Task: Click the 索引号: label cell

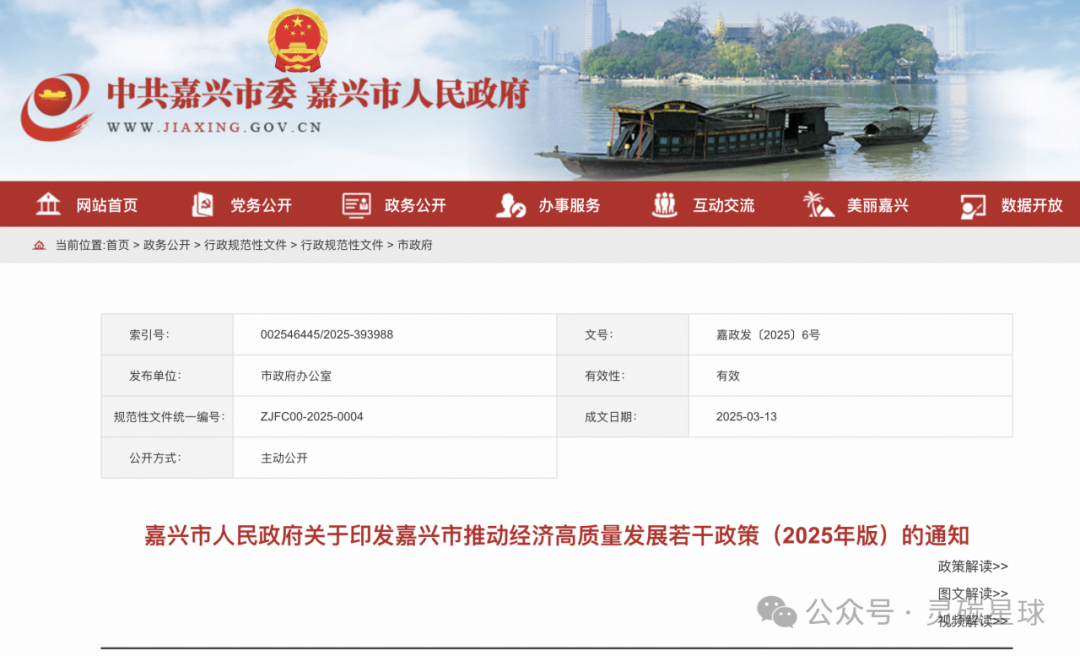Action: pyautogui.click(x=167, y=335)
